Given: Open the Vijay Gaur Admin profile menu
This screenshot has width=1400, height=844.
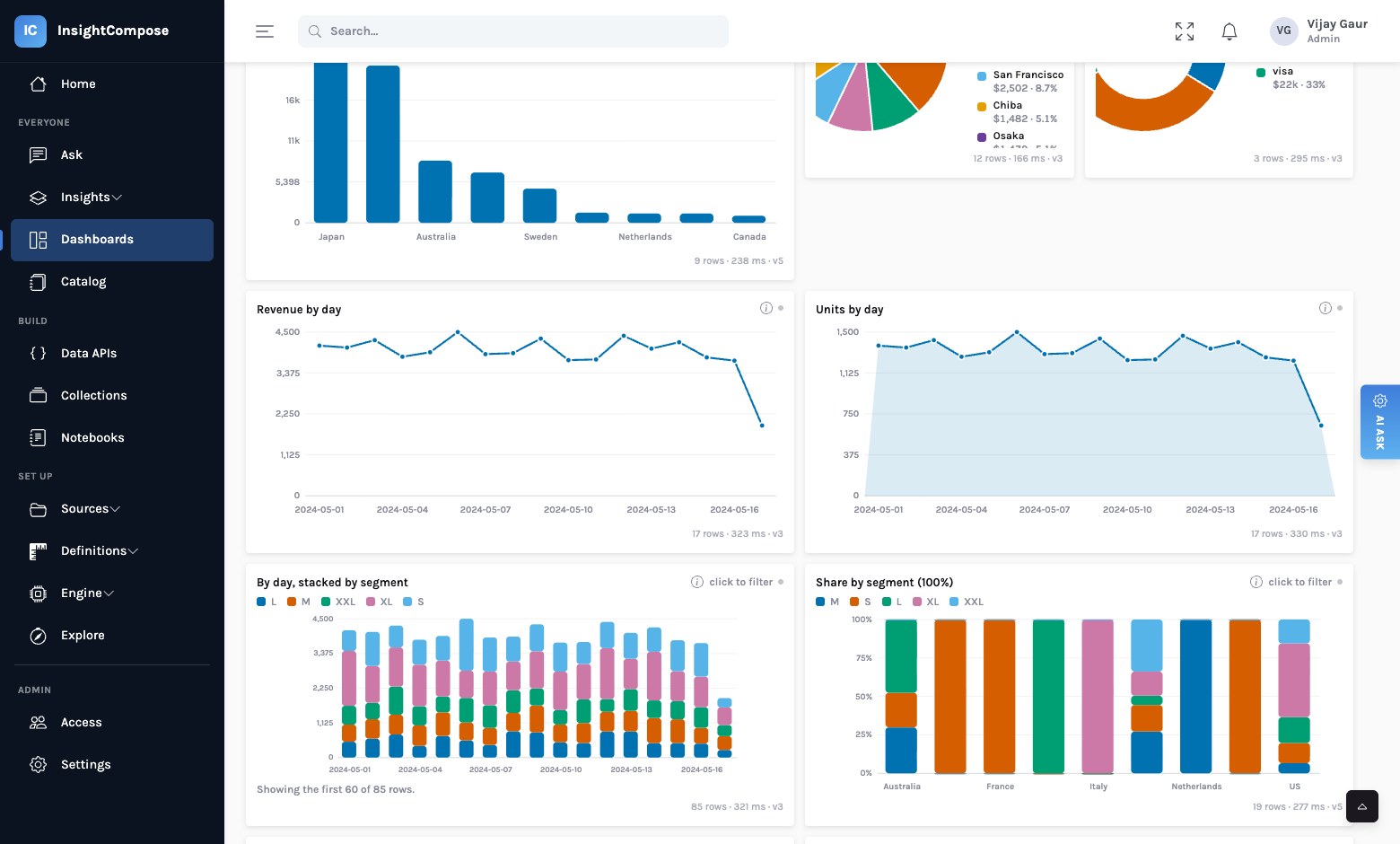Looking at the screenshot, I should pos(1318,31).
